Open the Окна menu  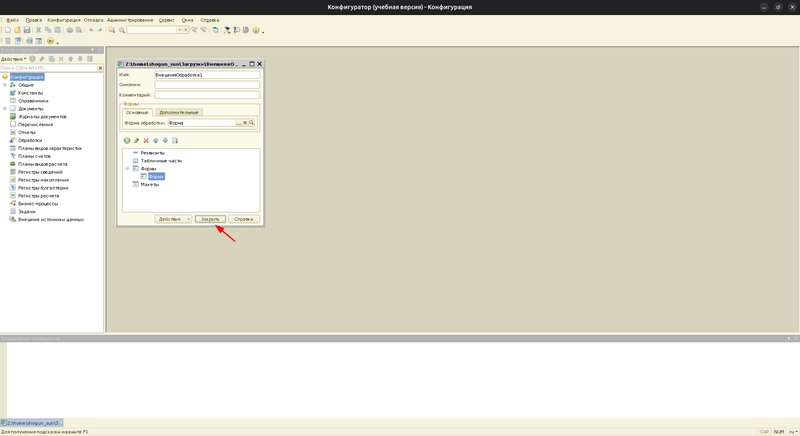(x=187, y=20)
